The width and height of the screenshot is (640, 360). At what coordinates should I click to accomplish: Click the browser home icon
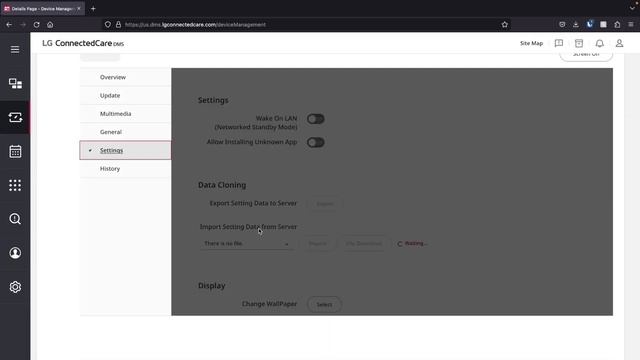(x=50, y=24)
